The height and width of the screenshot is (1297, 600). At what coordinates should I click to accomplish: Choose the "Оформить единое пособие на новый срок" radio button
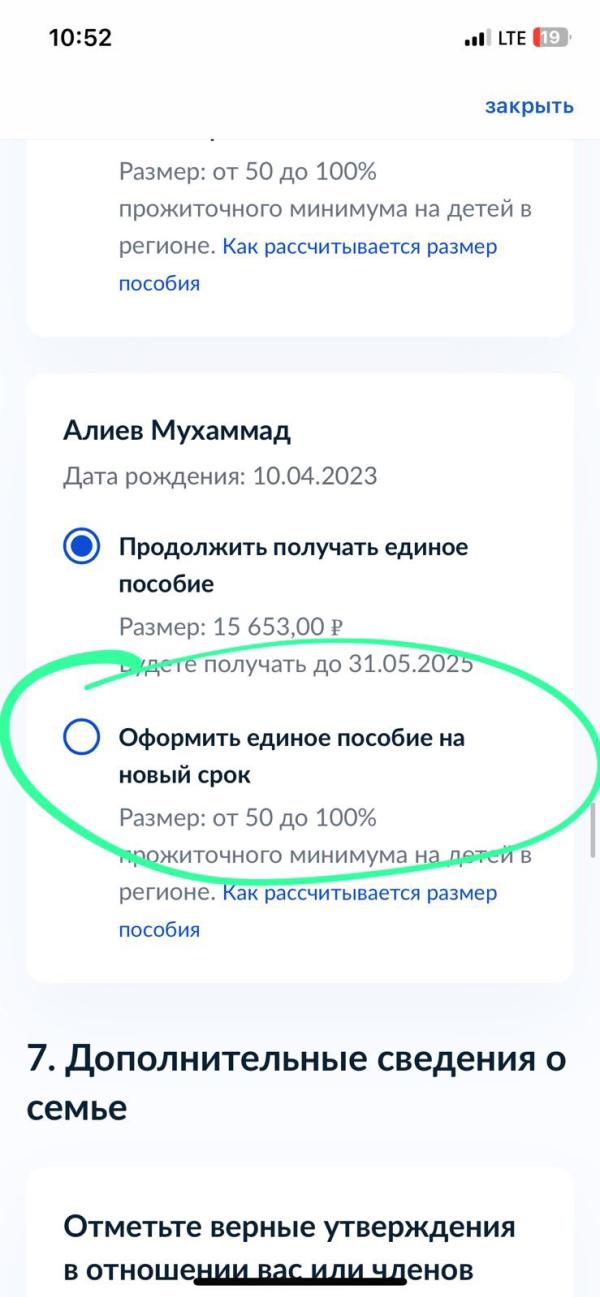81,738
